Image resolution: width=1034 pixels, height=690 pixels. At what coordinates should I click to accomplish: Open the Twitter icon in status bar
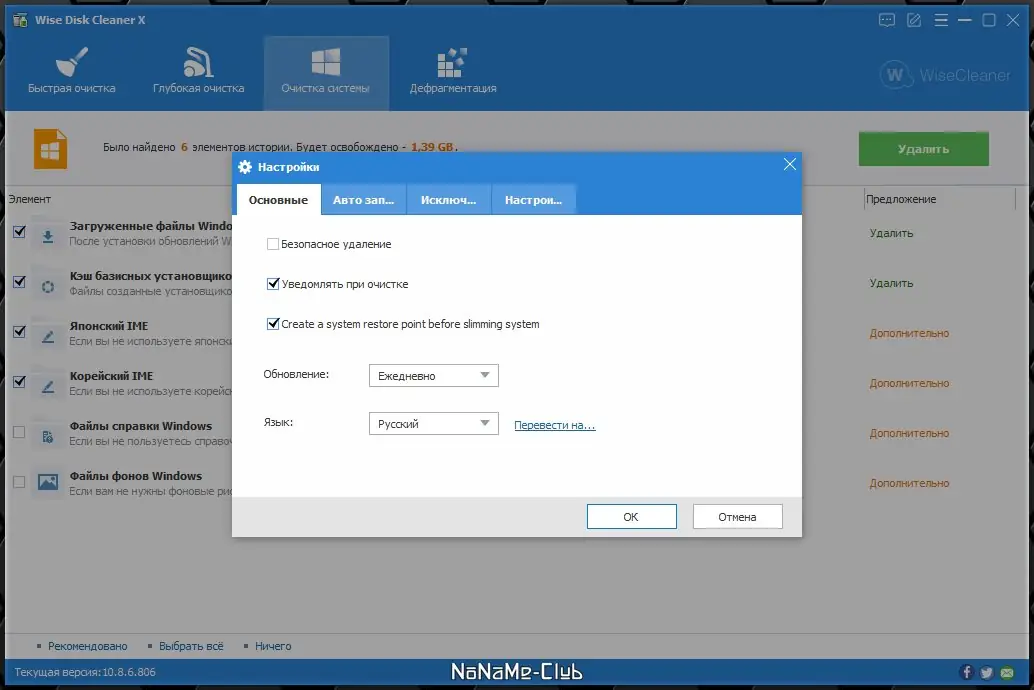click(987, 672)
